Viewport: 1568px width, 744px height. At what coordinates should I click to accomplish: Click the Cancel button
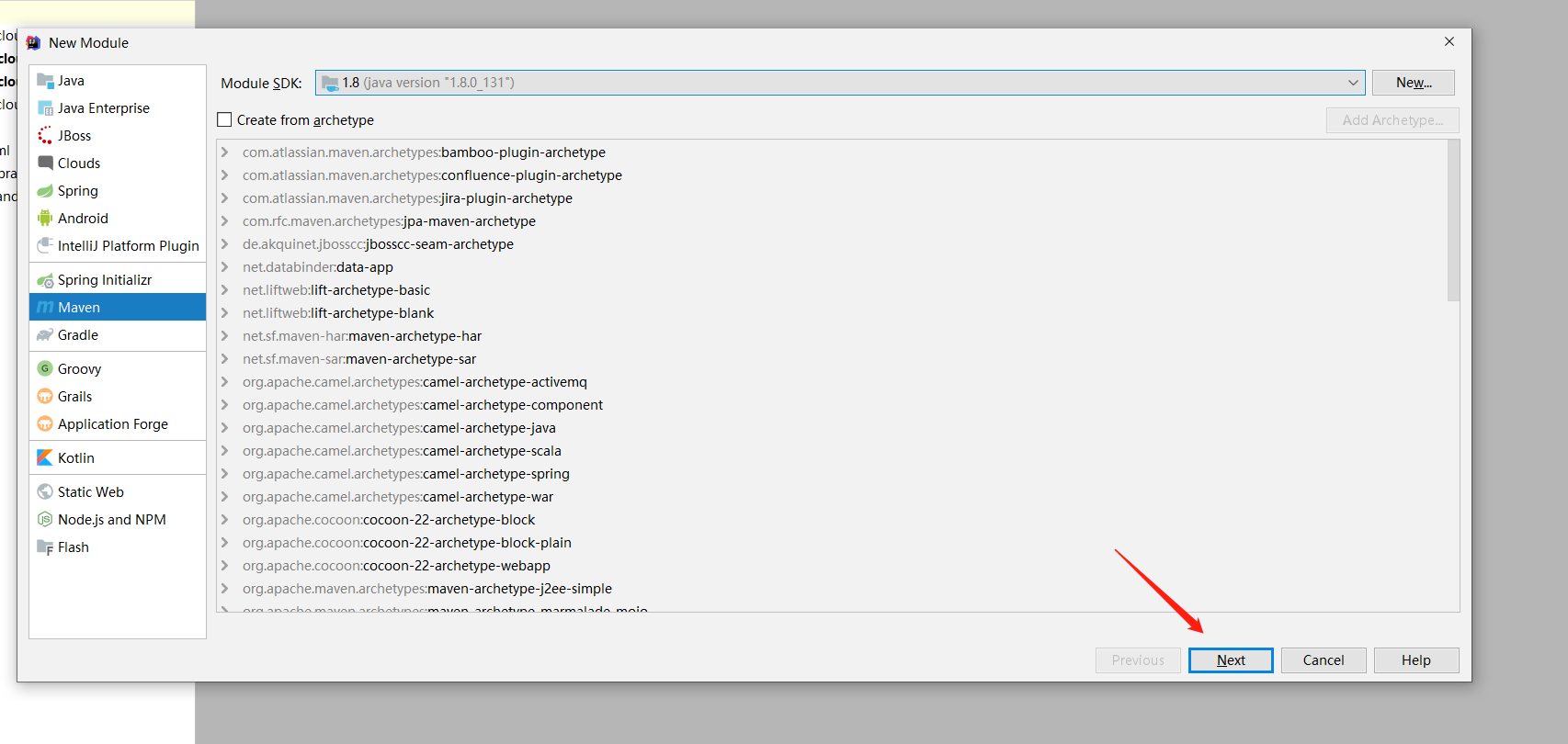[x=1324, y=660]
